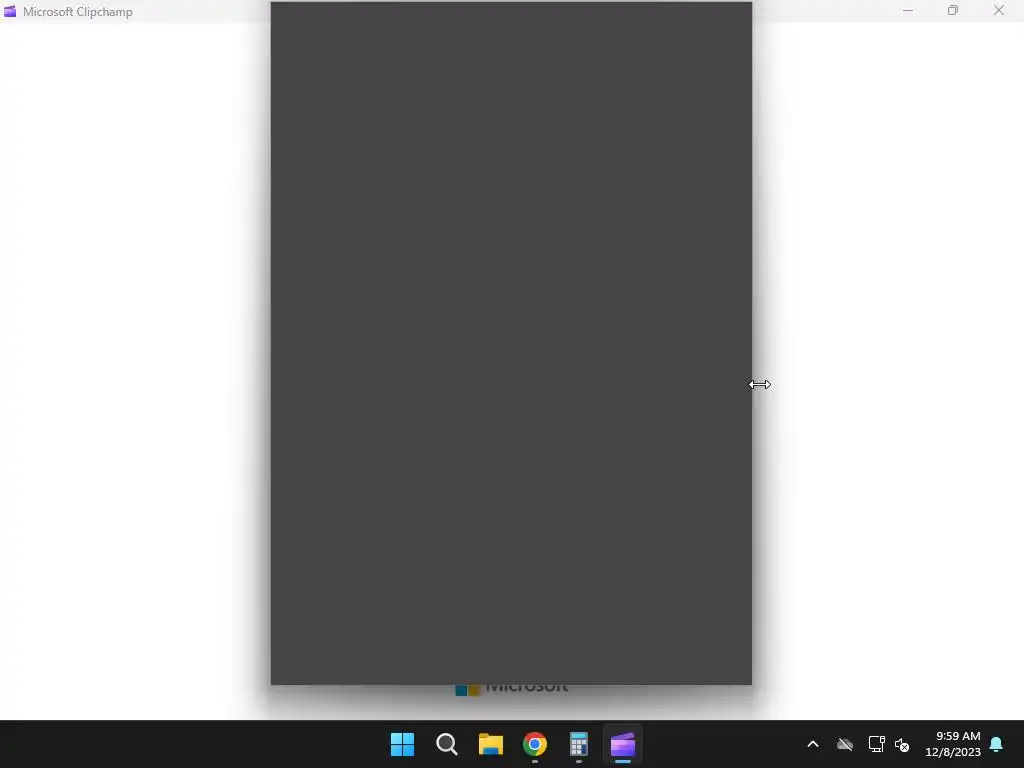Open the Calculator app in the taskbar
This screenshot has width=1024, height=768.
(579, 744)
